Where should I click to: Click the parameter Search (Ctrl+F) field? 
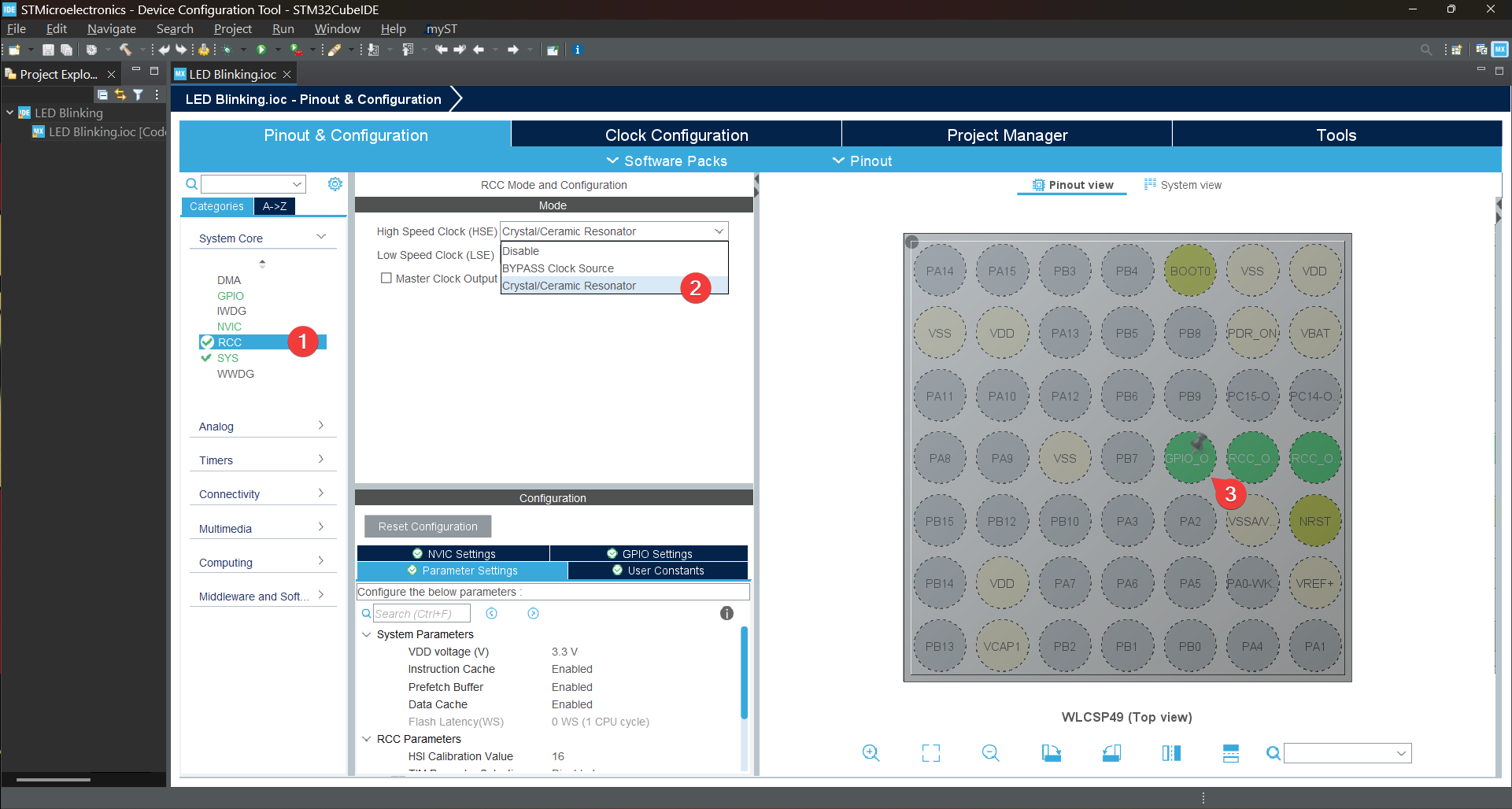point(421,613)
